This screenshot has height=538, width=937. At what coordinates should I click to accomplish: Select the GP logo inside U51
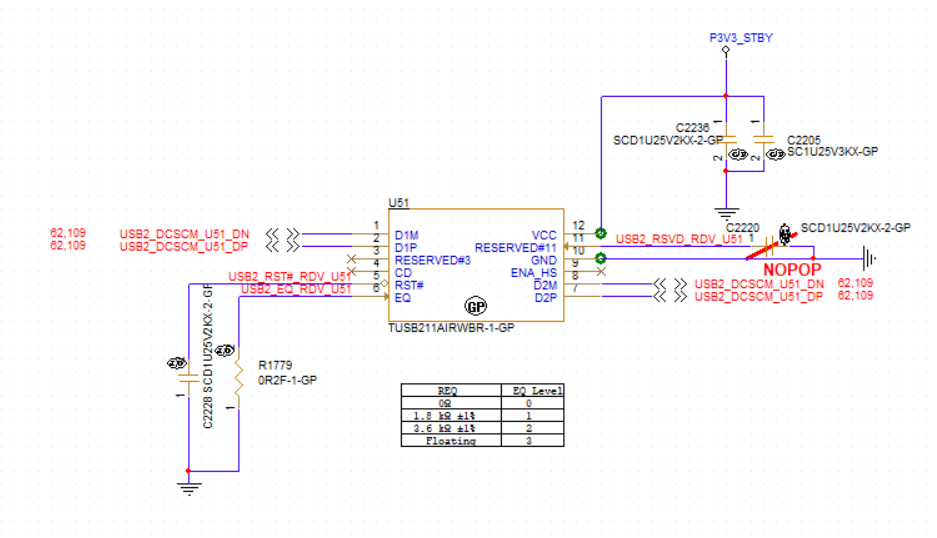pyautogui.click(x=476, y=307)
